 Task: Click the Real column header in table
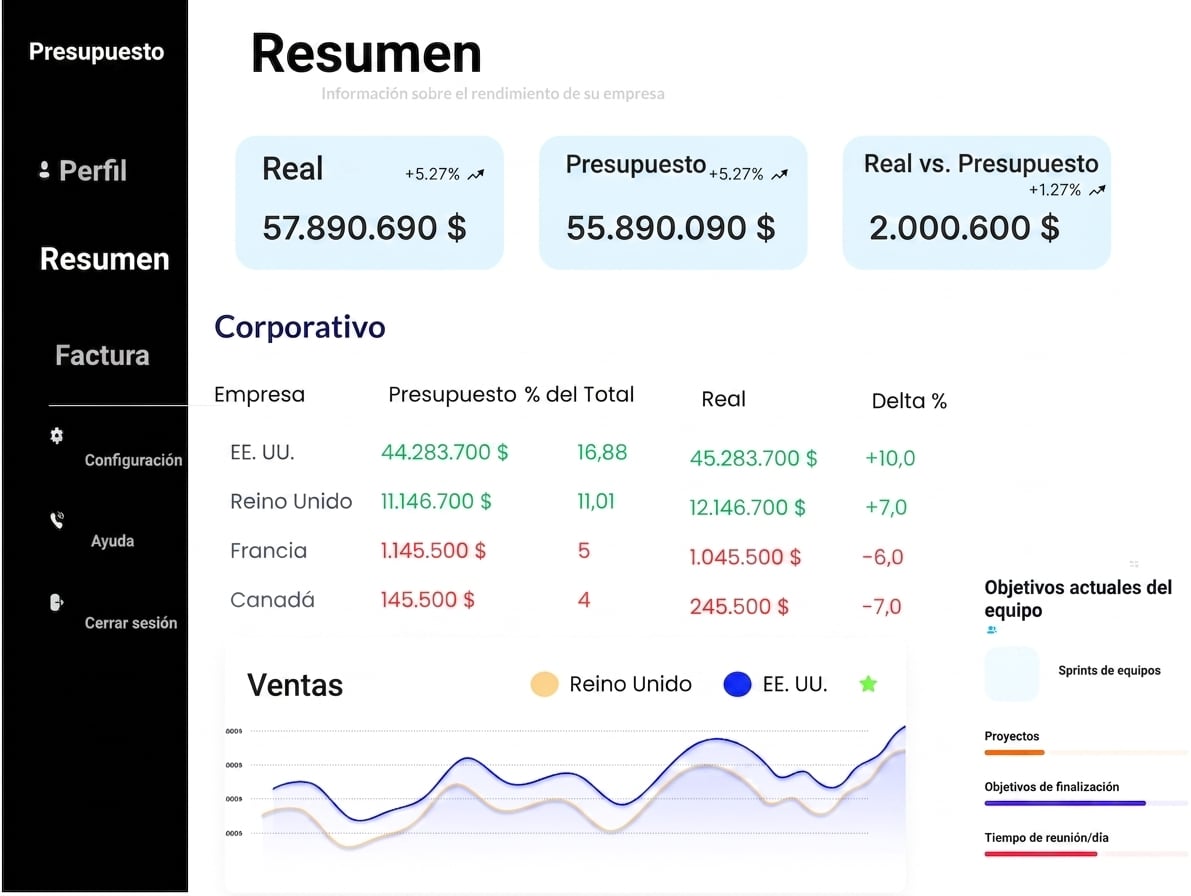(723, 399)
